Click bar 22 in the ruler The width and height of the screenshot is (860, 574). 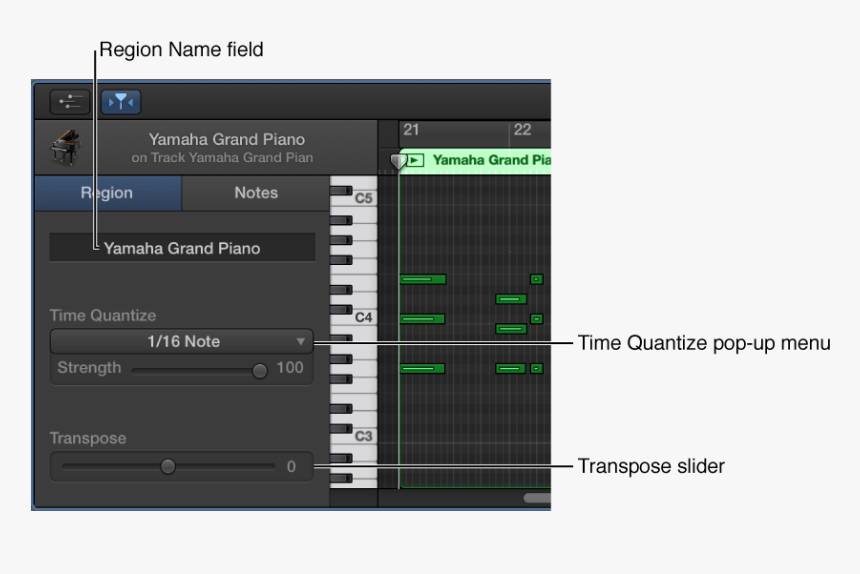[x=522, y=130]
